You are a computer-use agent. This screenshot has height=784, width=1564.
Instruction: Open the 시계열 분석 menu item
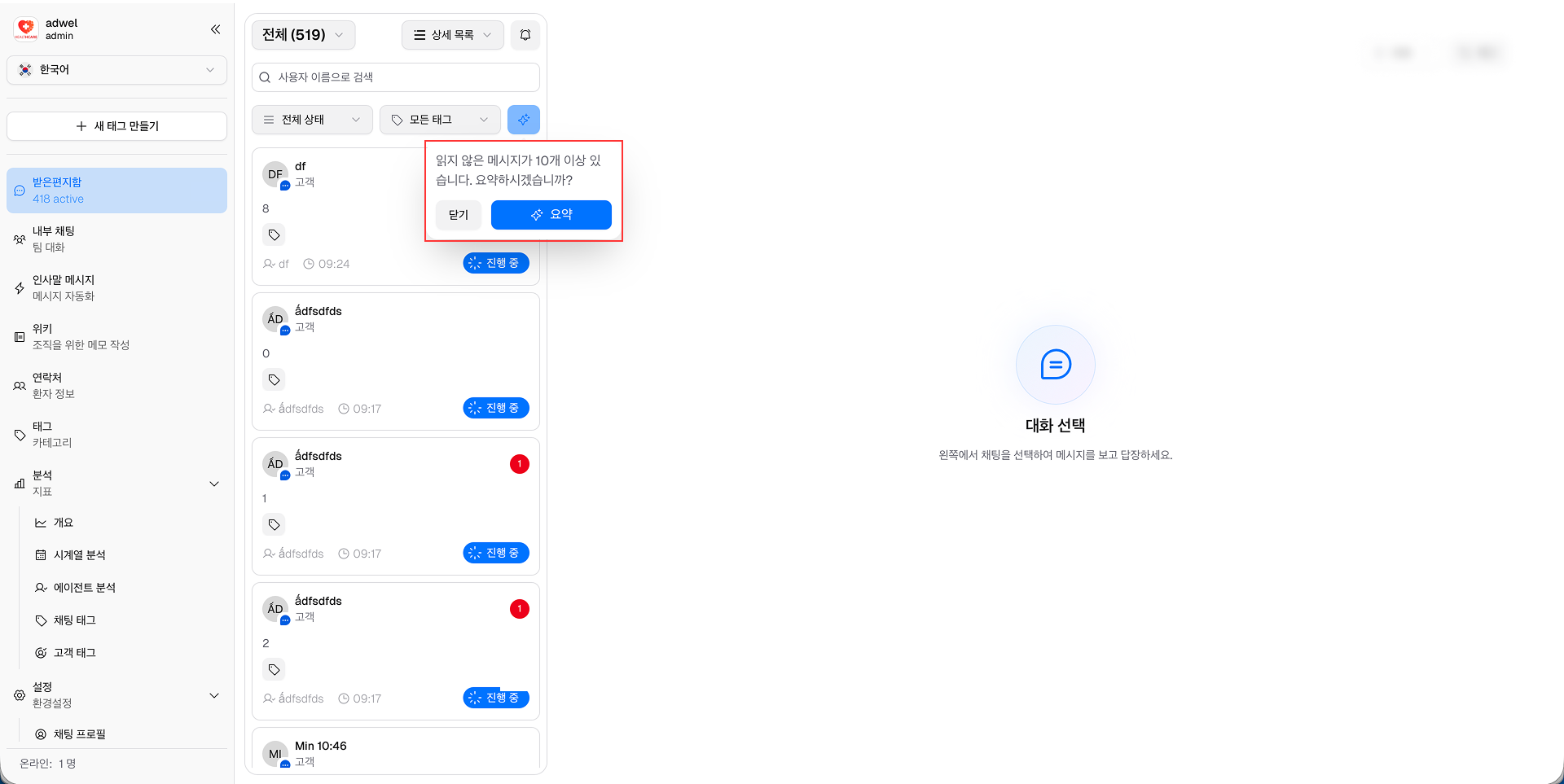(79, 554)
